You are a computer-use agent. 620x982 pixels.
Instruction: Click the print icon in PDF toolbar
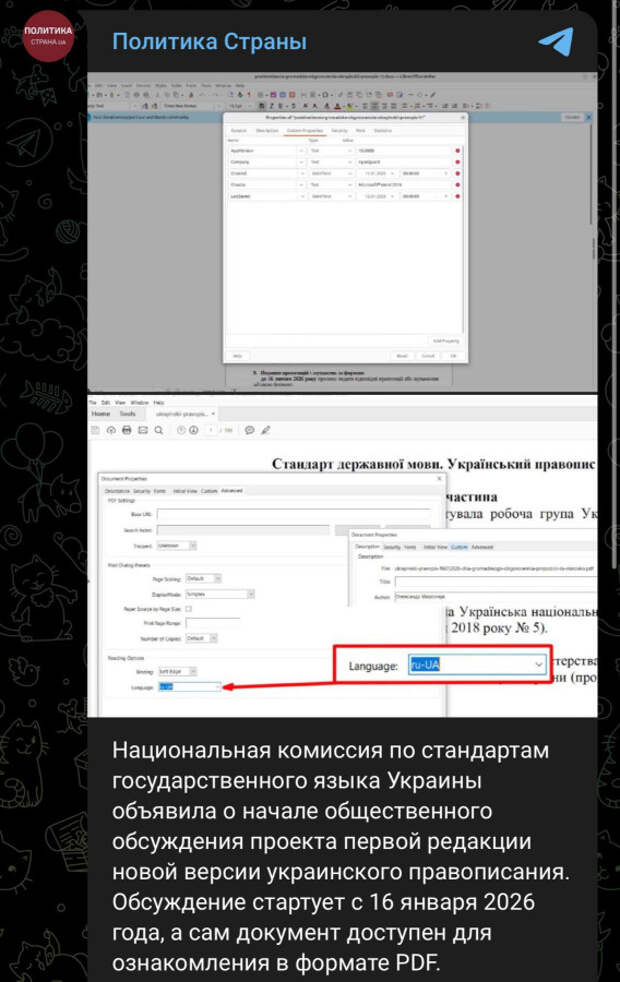[x=126, y=430]
